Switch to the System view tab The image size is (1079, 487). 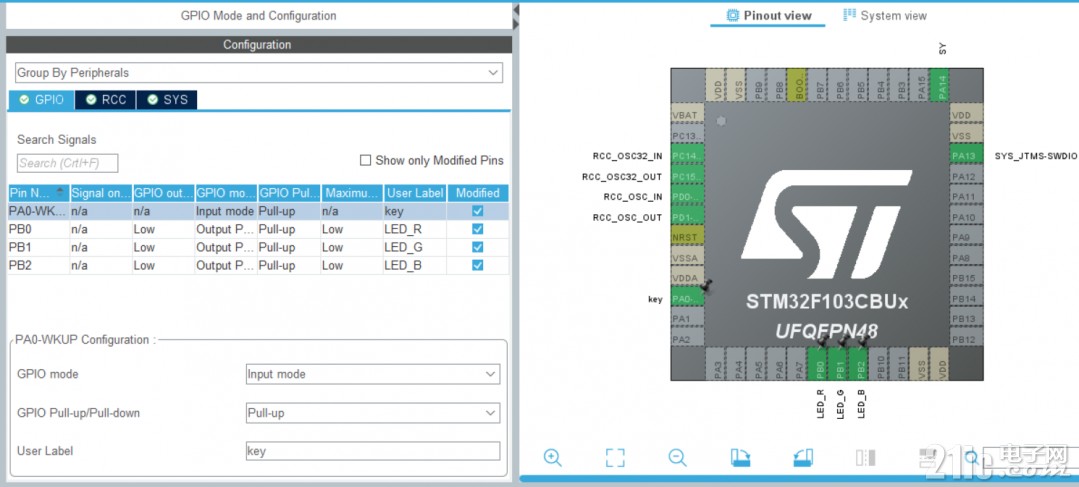[x=884, y=15]
